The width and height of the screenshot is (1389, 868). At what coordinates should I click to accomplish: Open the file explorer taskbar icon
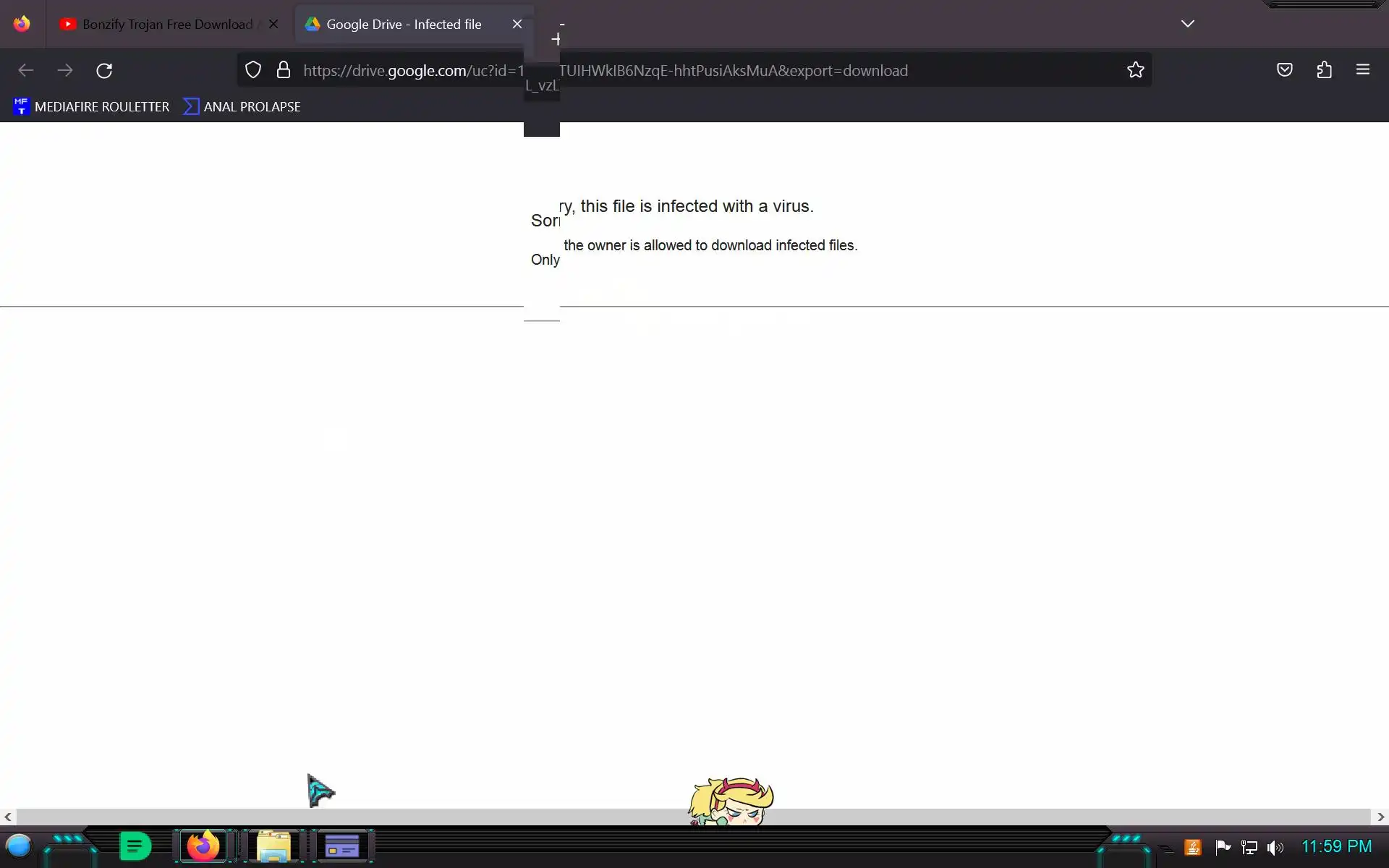(x=273, y=846)
